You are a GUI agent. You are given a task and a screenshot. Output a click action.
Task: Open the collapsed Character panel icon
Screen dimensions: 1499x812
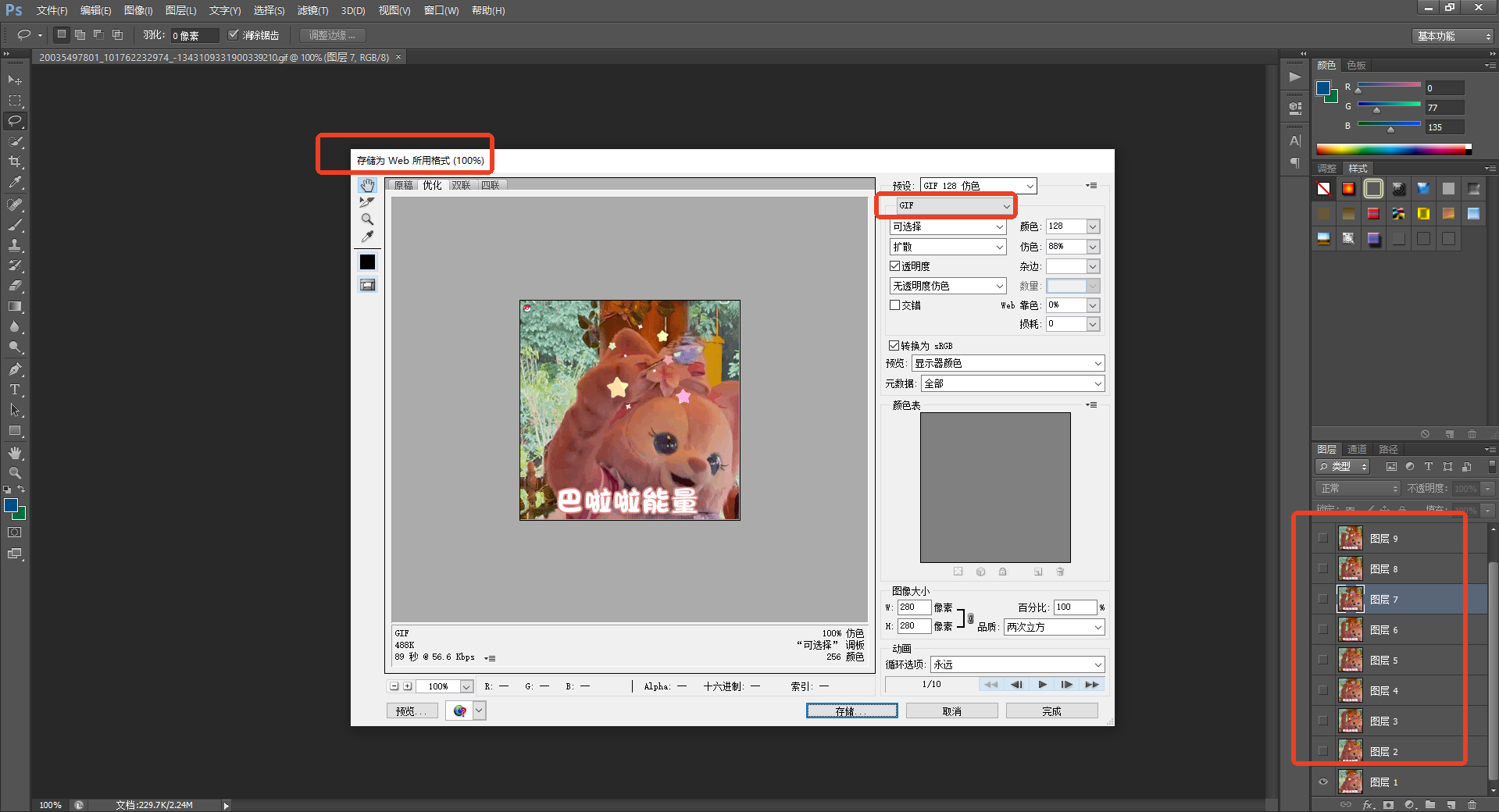tap(1295, 141)
